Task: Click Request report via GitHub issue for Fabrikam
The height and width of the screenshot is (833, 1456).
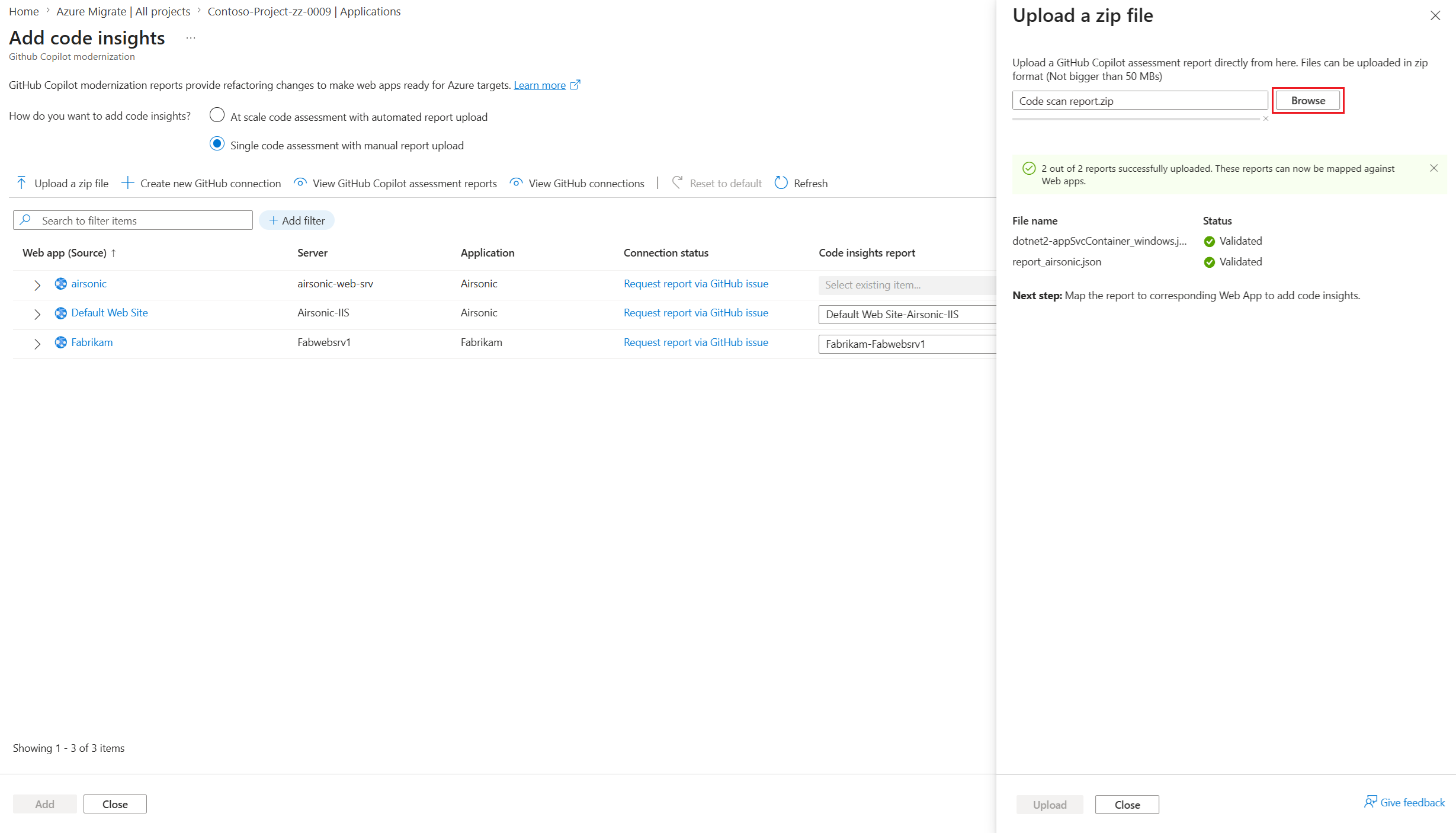Action: 696,342
